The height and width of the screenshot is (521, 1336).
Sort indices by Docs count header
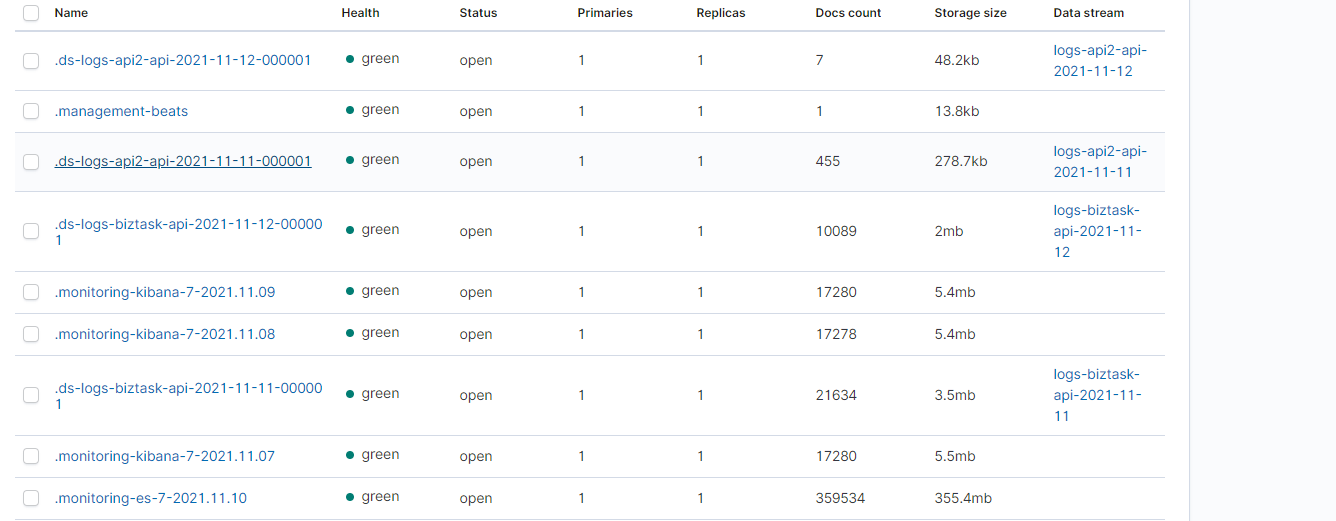pos(848,13)
